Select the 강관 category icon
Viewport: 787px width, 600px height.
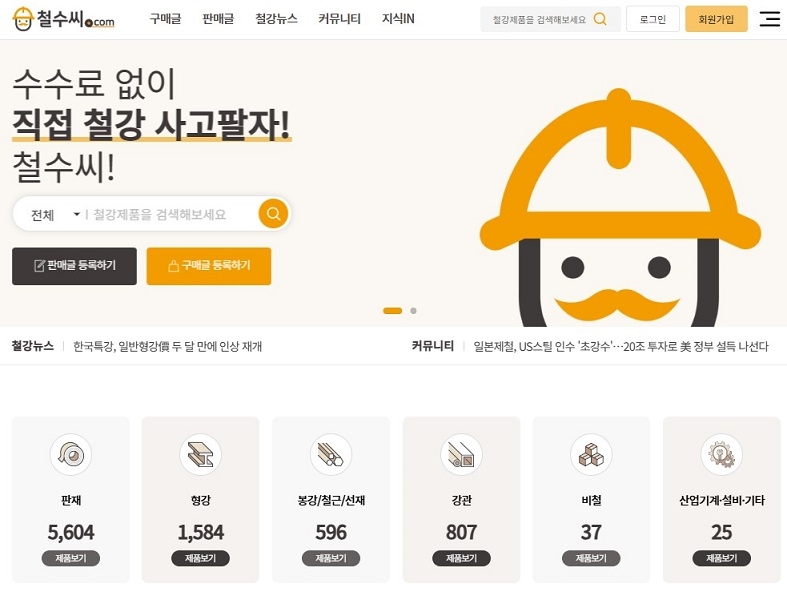(461, 455)
